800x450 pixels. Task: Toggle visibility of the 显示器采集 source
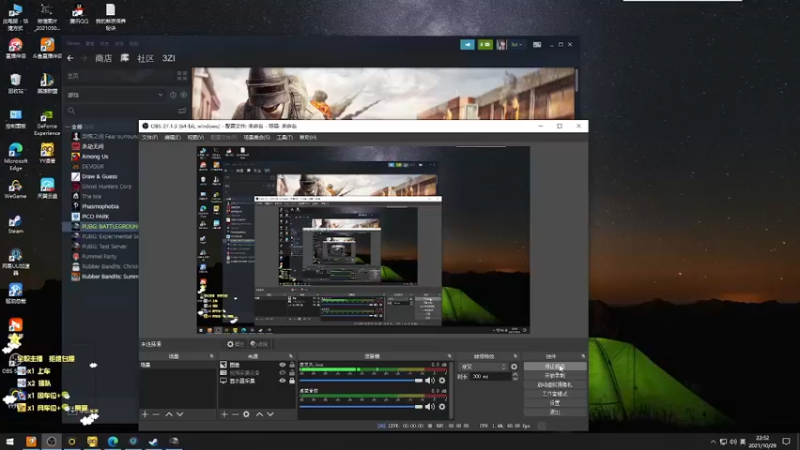click(282, 381)
